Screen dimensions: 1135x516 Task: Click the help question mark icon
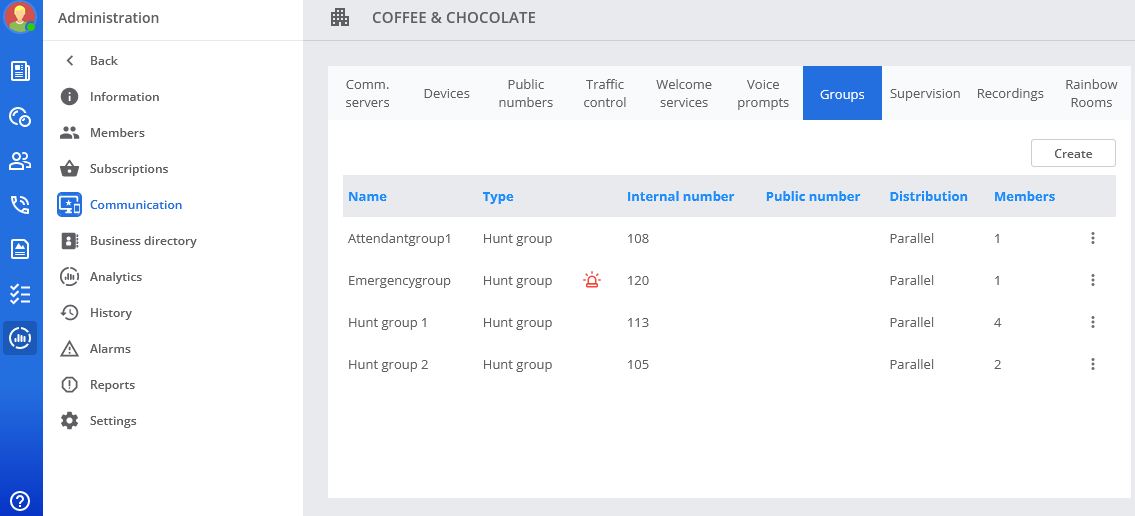click(x=20, y=501)
